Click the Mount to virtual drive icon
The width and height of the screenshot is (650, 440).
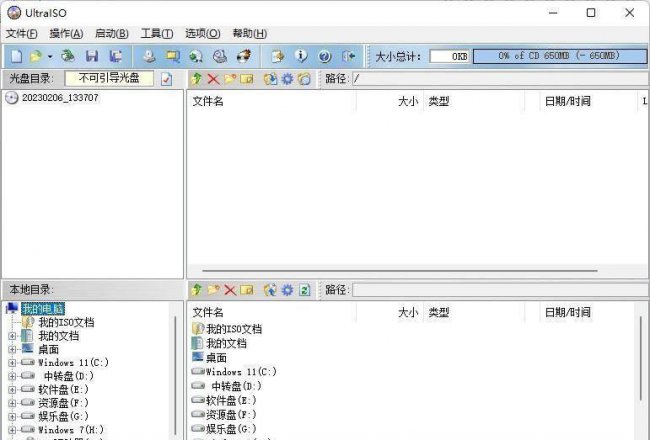pos(220,56)
